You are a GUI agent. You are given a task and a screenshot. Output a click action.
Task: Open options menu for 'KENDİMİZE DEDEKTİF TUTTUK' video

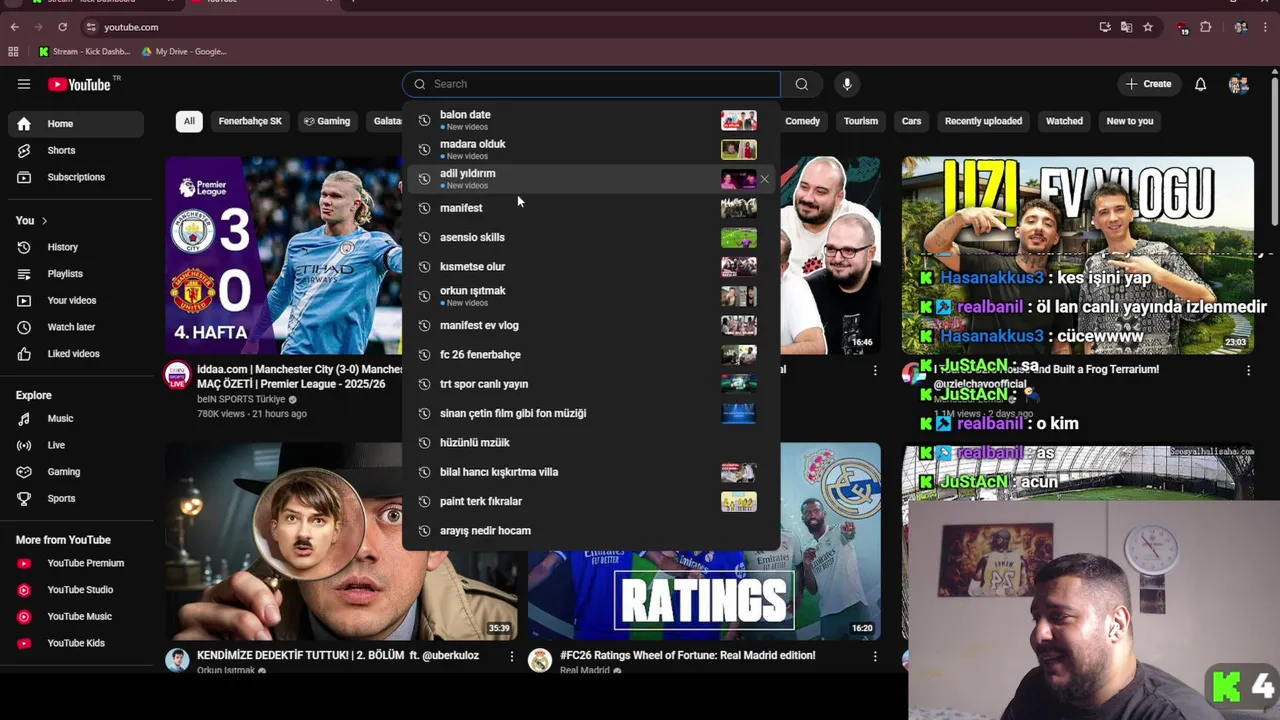[511, 656]
